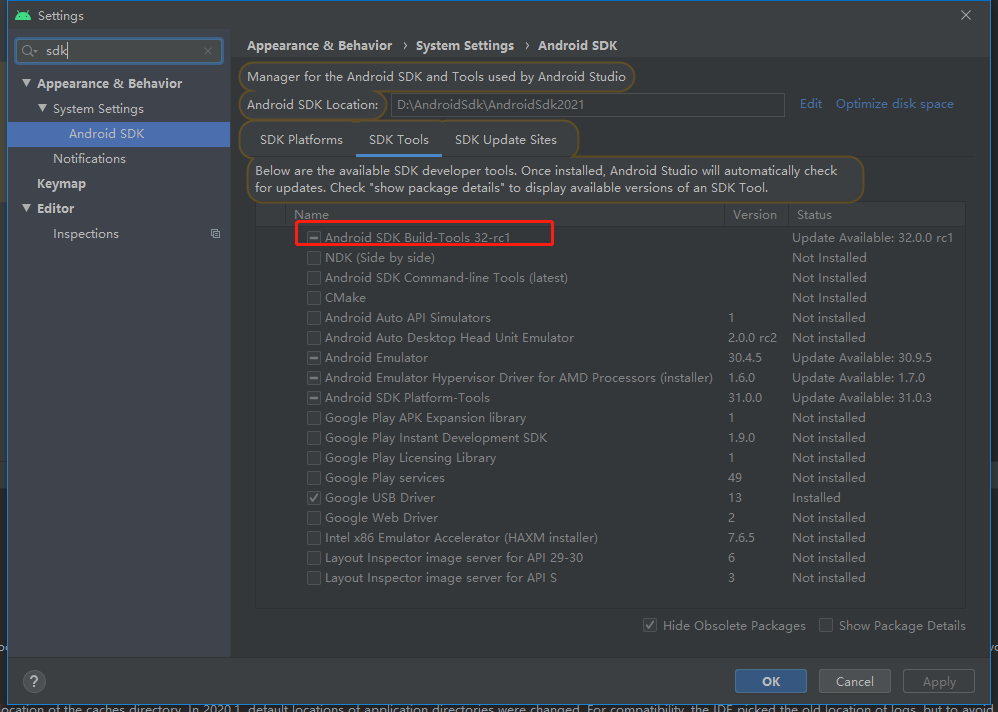Viewport: 998px width, 712px height.
Task: Click the Optimize disk space link
Action: coord(894,103)
